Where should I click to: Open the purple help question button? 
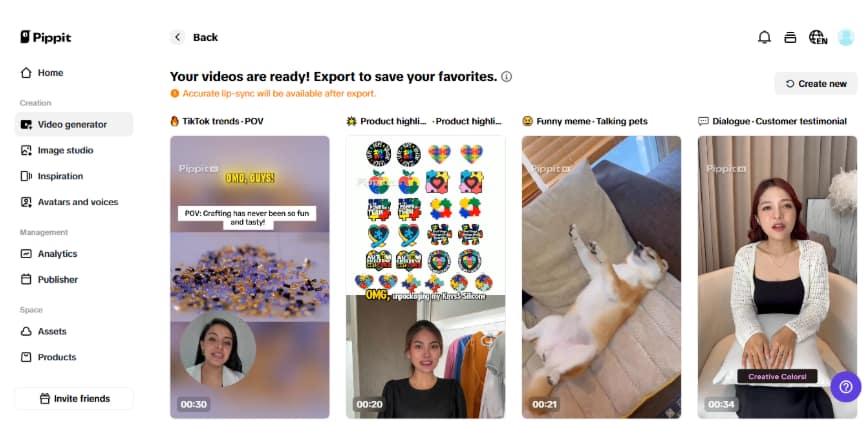click(846, 387)
